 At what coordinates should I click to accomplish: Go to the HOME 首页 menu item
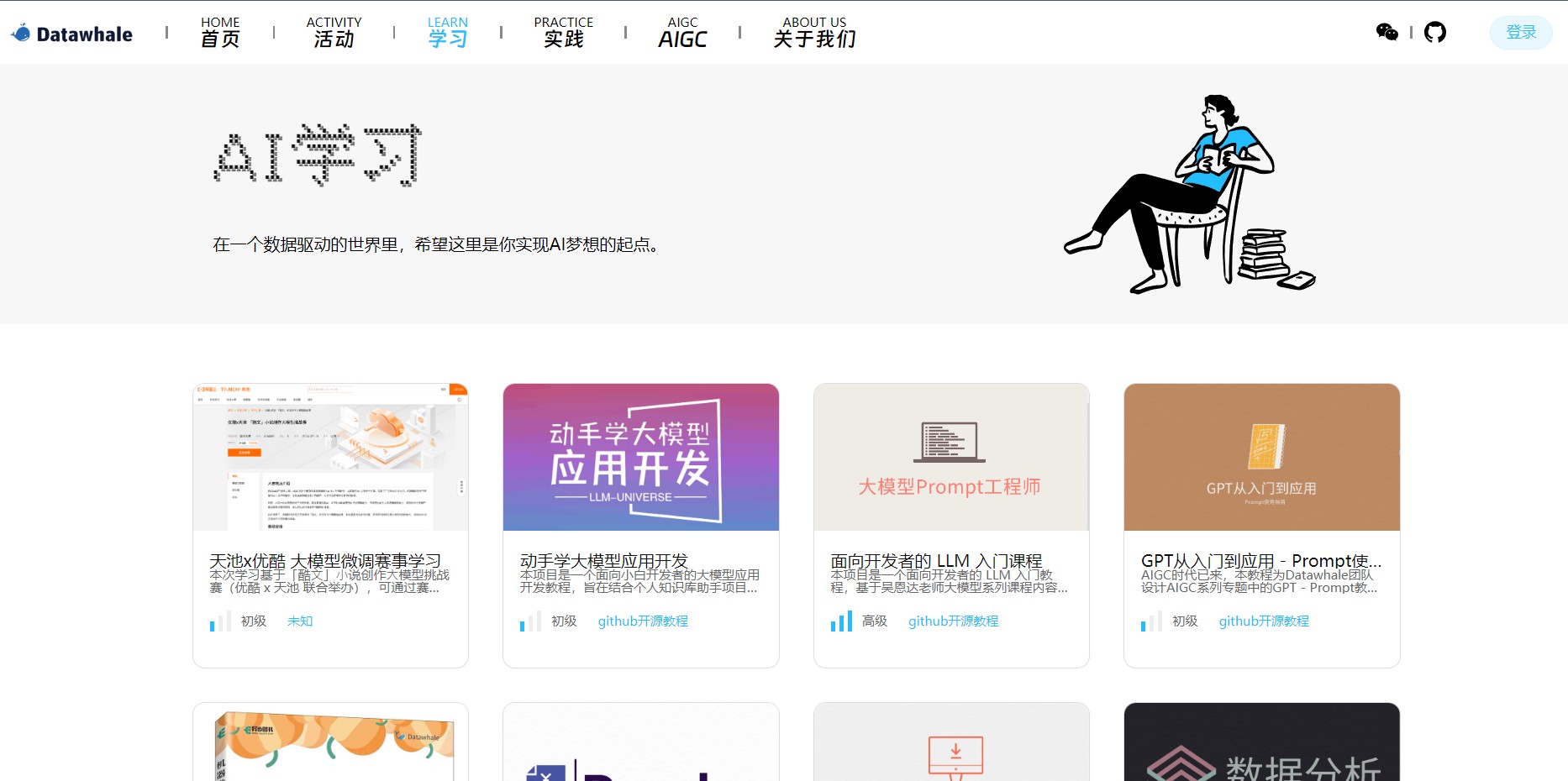point(220,32)
